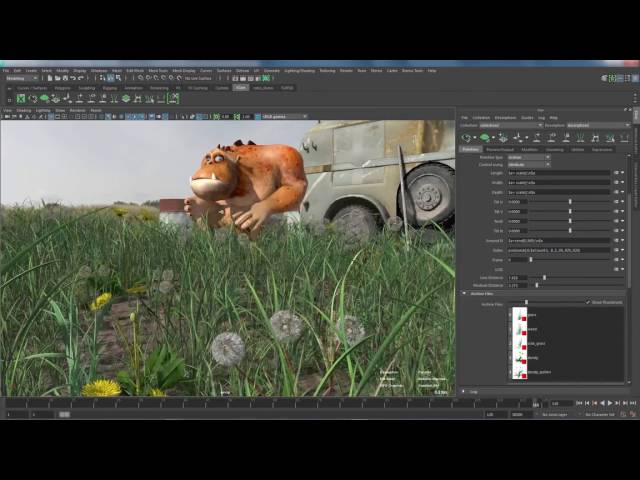The height and width of the screenshot is (480, 640).
Task: Click the Length expression input field
Action: pos(559,173)
